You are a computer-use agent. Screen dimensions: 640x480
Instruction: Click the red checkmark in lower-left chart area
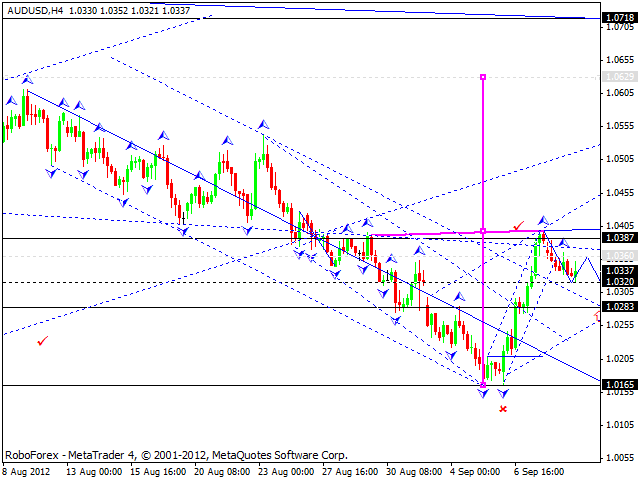point(42,340)
